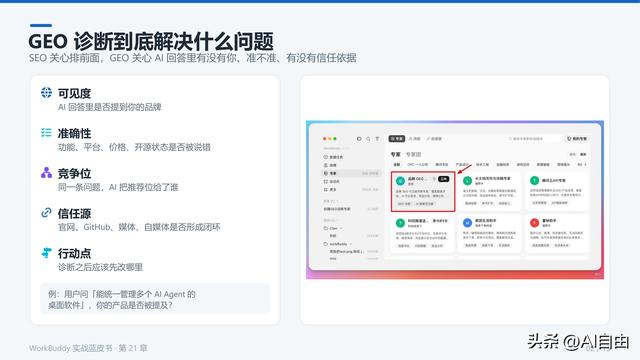
Task: Select the 全部 category filter
Action: click(x=397, y=164)
